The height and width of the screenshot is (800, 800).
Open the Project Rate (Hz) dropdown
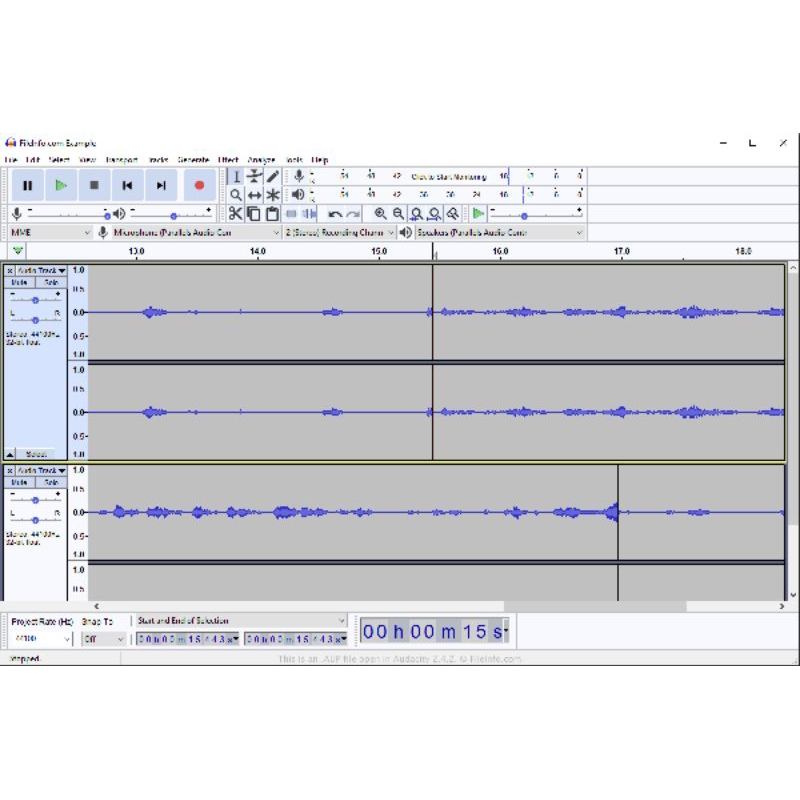[41, 638]
